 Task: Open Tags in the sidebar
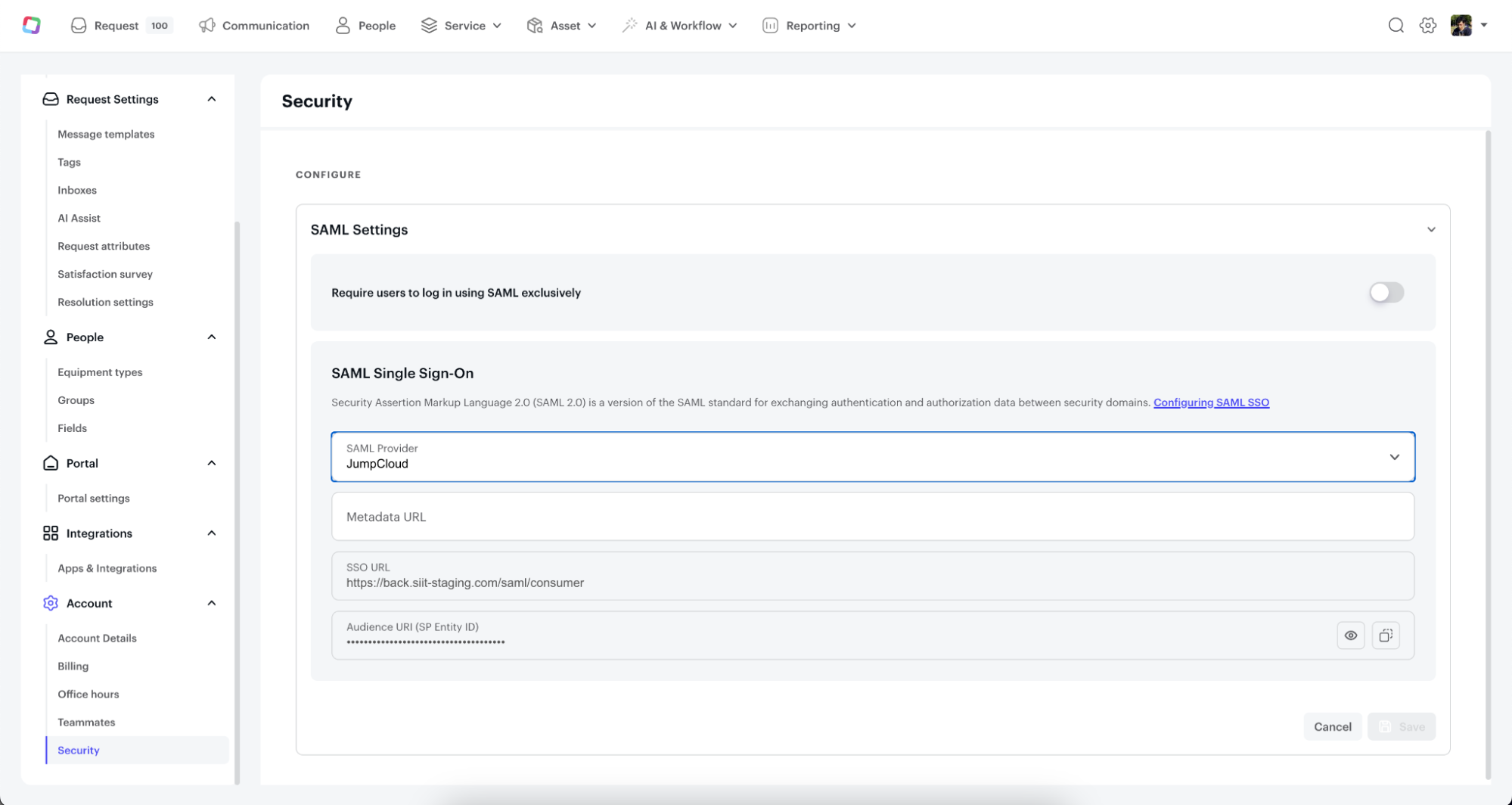[69, 163]
